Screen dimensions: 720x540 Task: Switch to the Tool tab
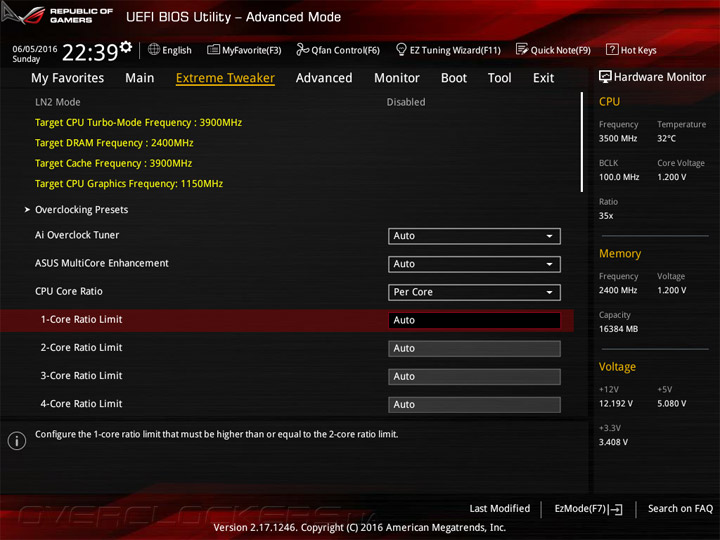500,78
